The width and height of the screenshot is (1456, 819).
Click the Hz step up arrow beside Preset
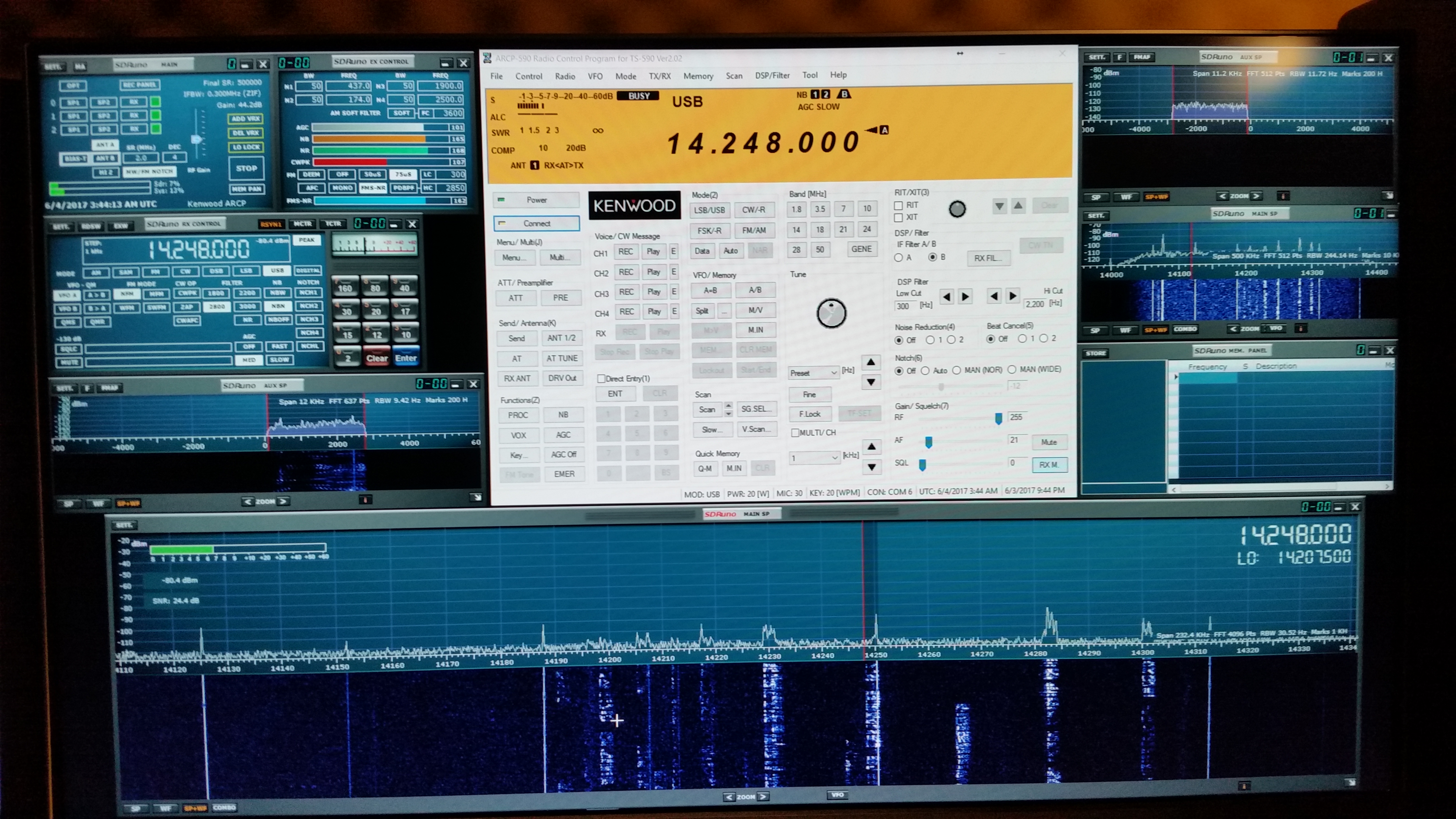[x=871, y=362]
